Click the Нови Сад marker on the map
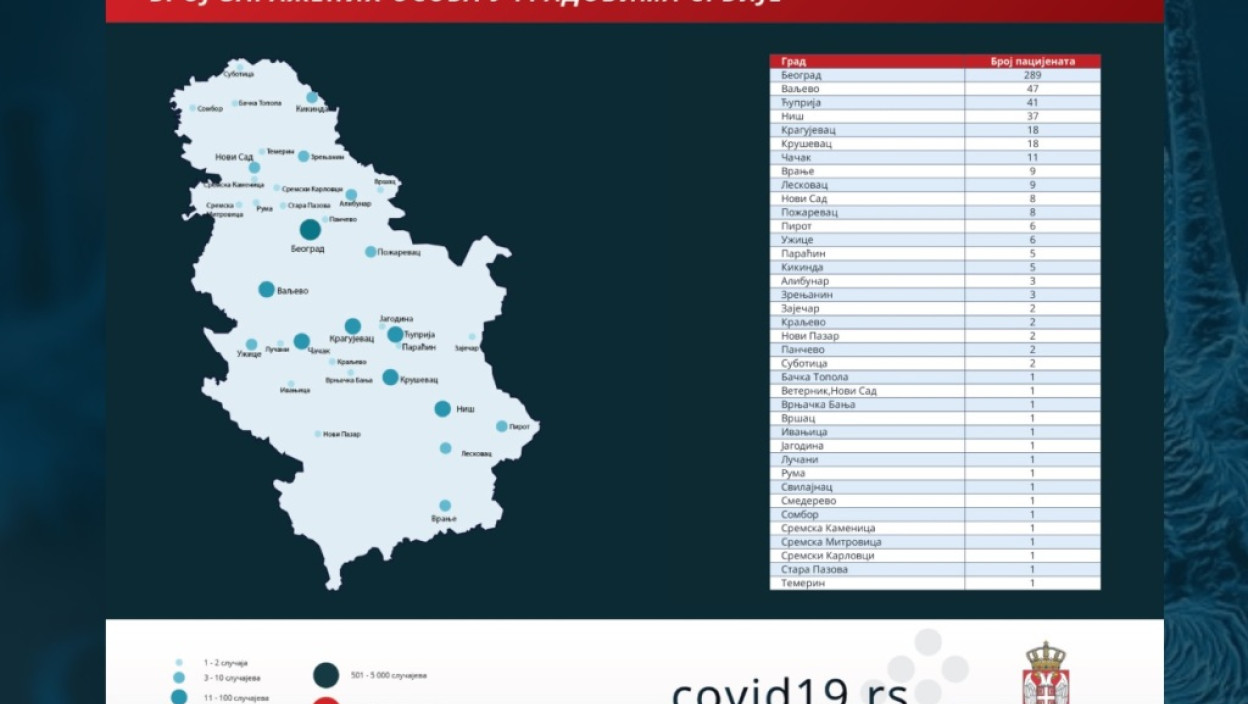The height and width of the screenshot is (704, 1248). (254, 167)
